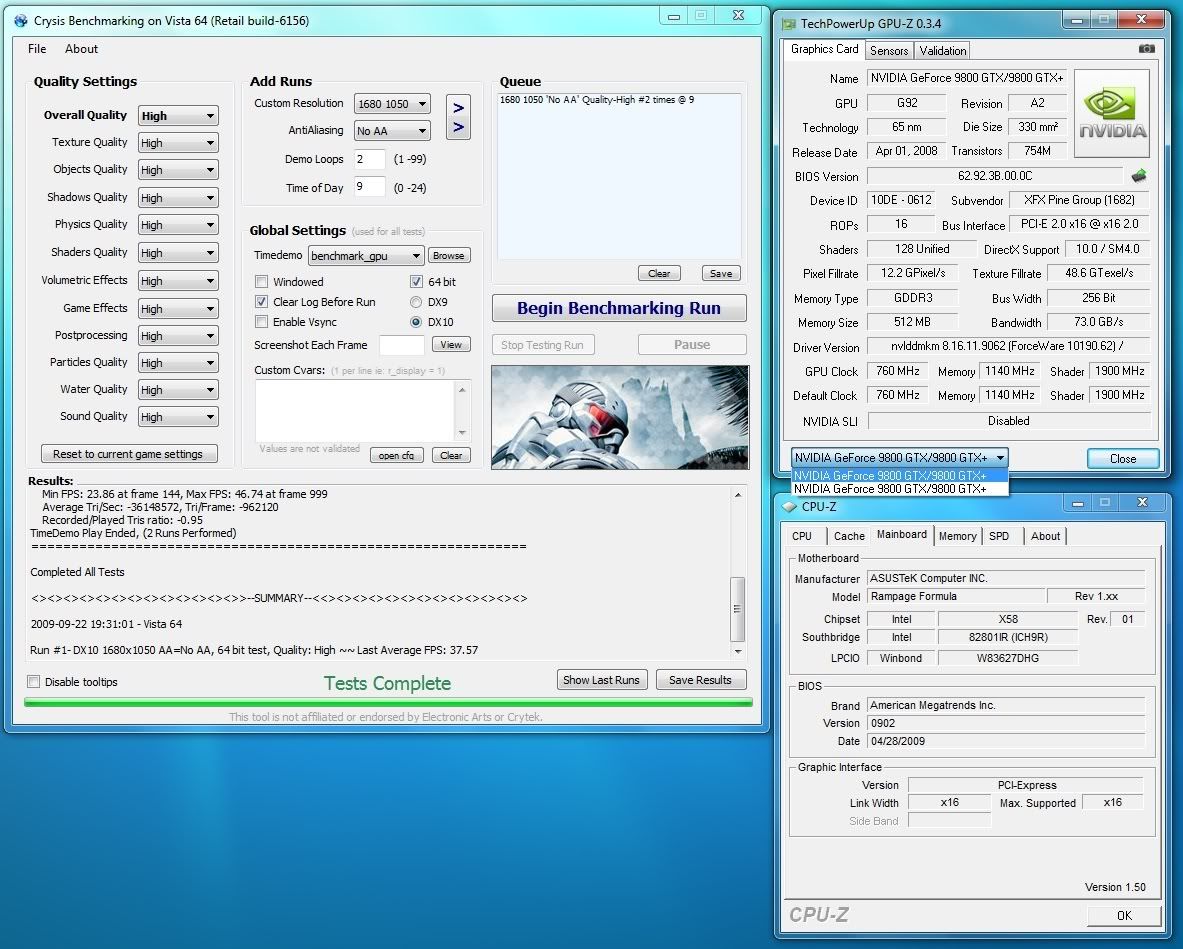Viewport: 1183px width, 949px height.
Task: Click the Browse button for timedemo
Action: tap(449, 256)
